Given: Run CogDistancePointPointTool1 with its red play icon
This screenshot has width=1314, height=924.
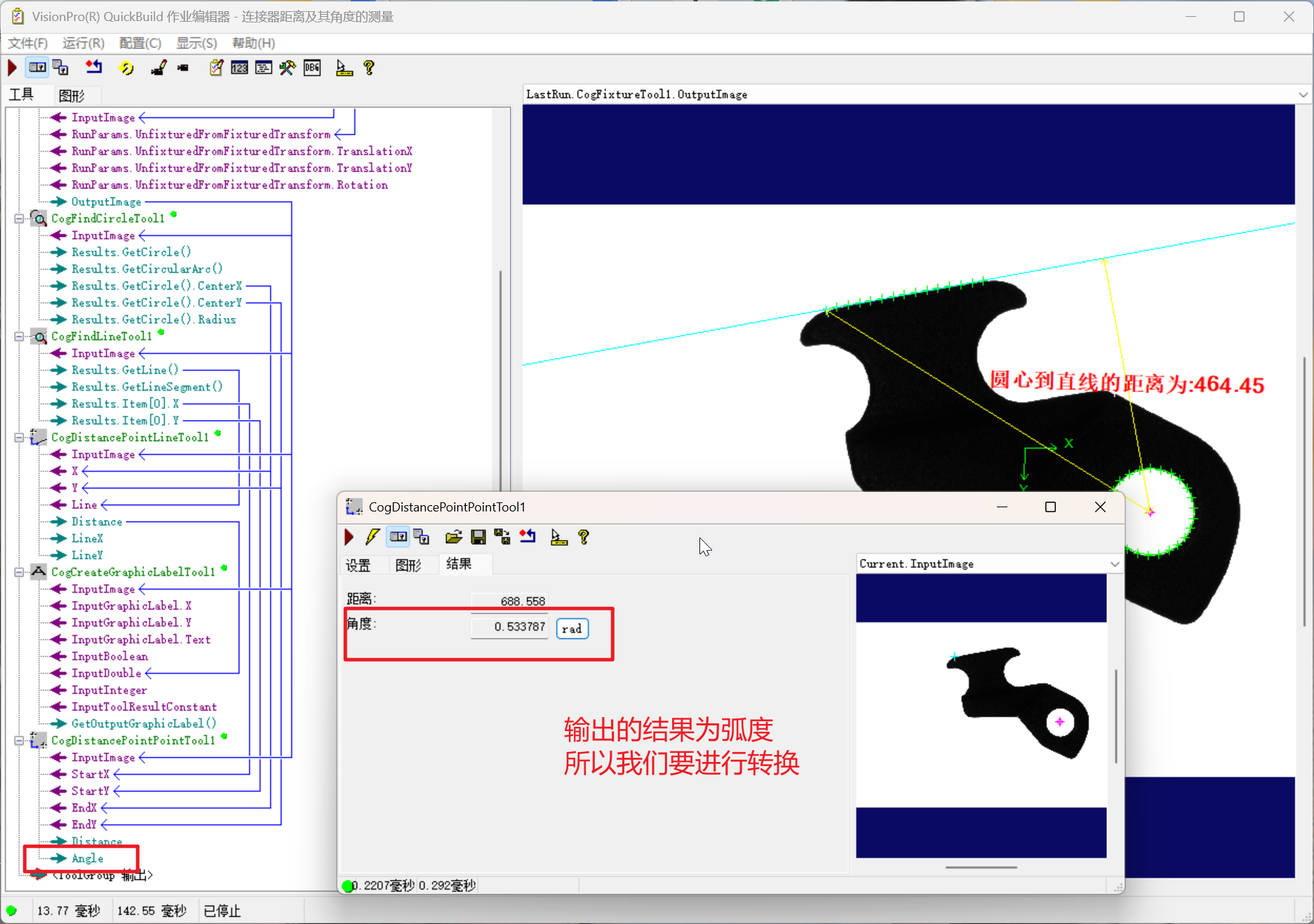Looking at the screenshot, I should pyautogui.click(x=349, y=537).
